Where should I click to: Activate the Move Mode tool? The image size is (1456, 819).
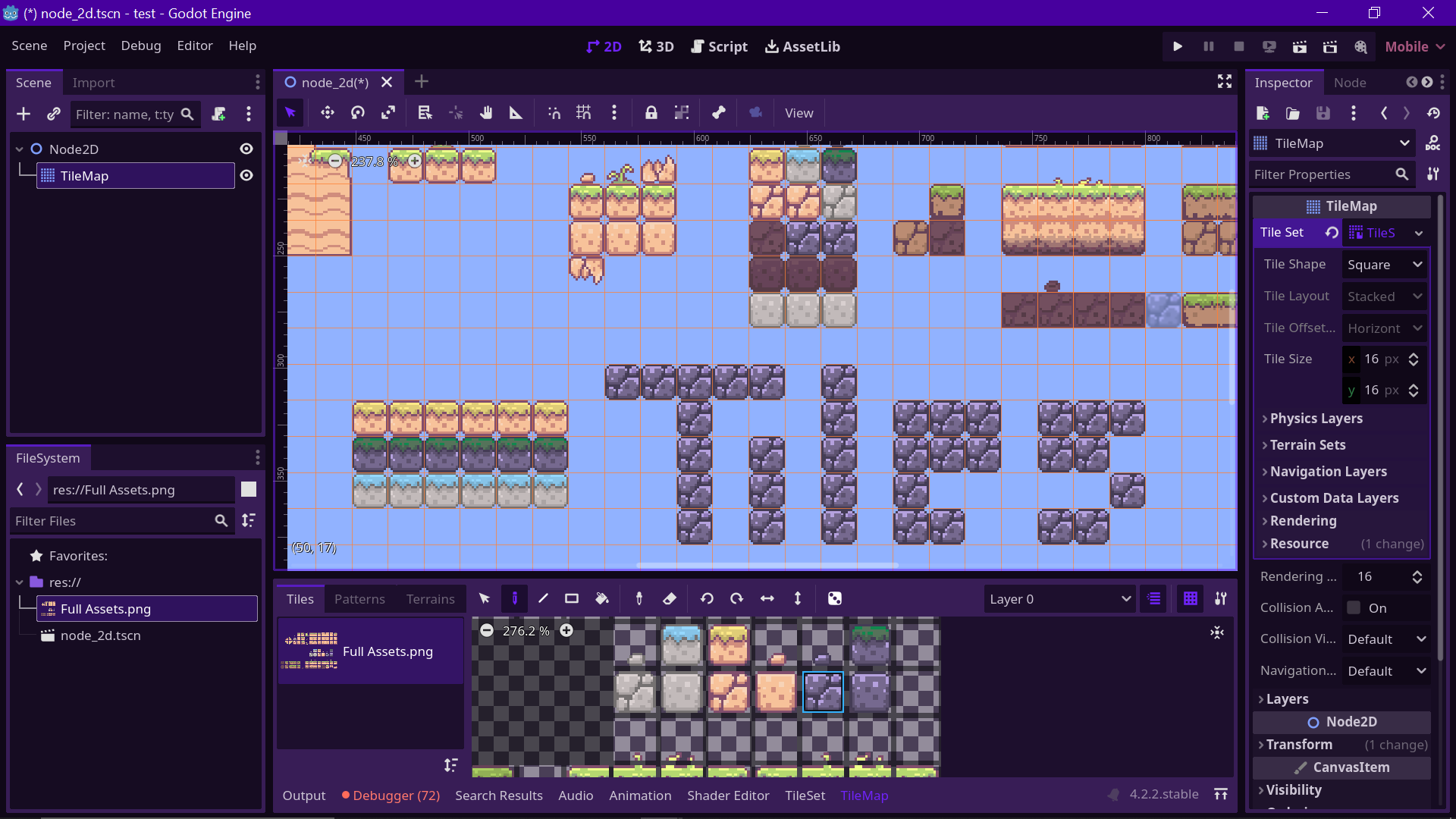[328, 113]
